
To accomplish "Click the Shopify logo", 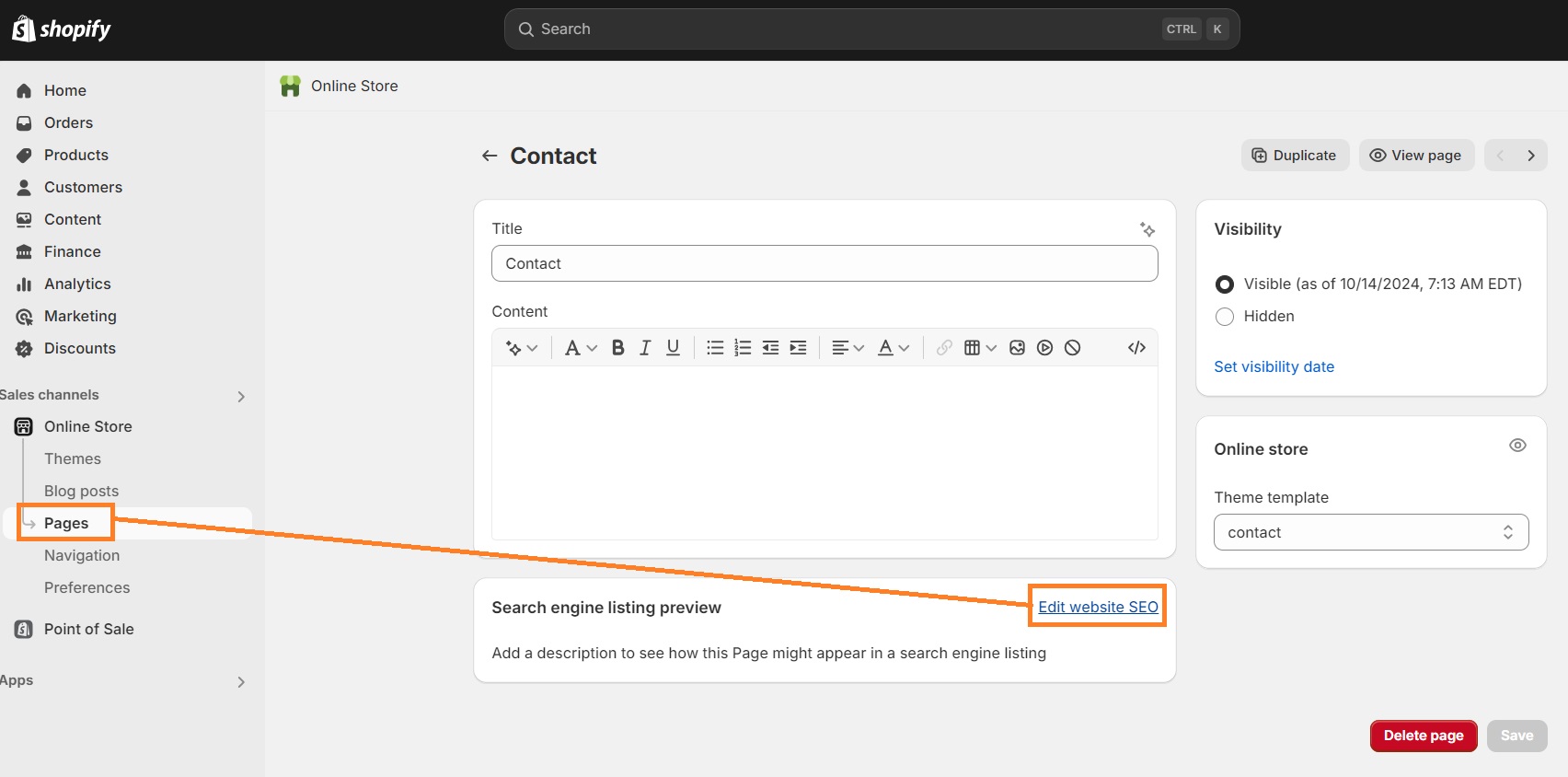I will 62,29.
